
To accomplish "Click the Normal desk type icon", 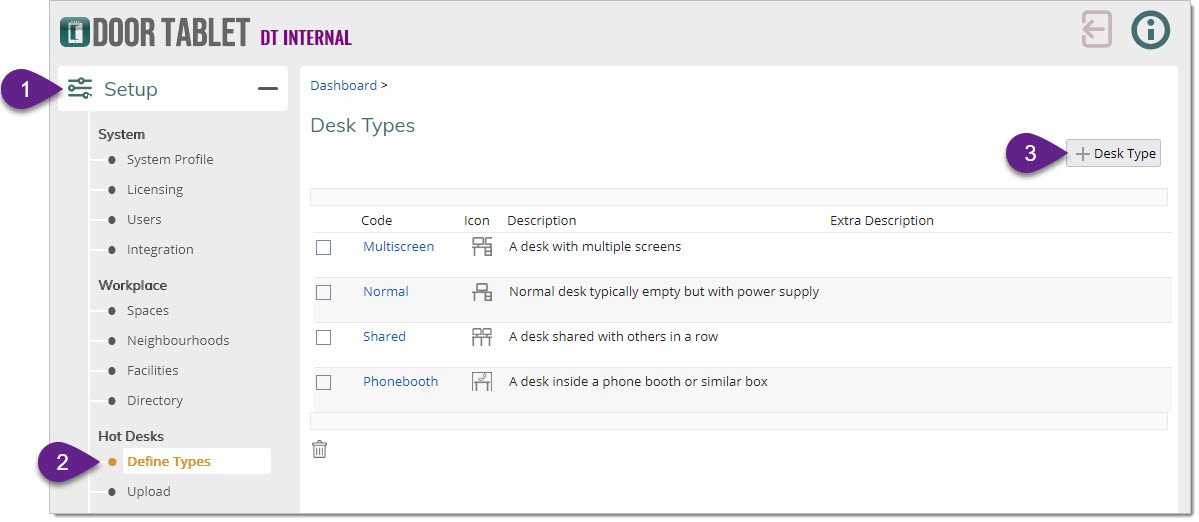I will pos(482,292).
